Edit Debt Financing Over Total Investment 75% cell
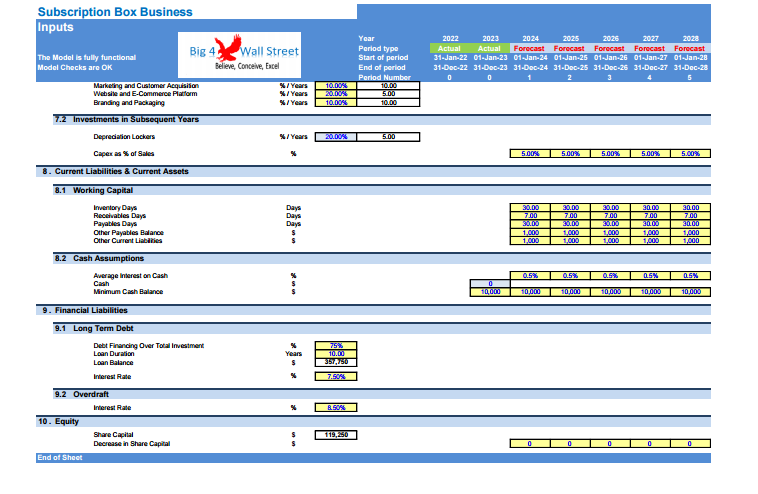This screenshot has height=494, width=758. (x=336, y=346)
